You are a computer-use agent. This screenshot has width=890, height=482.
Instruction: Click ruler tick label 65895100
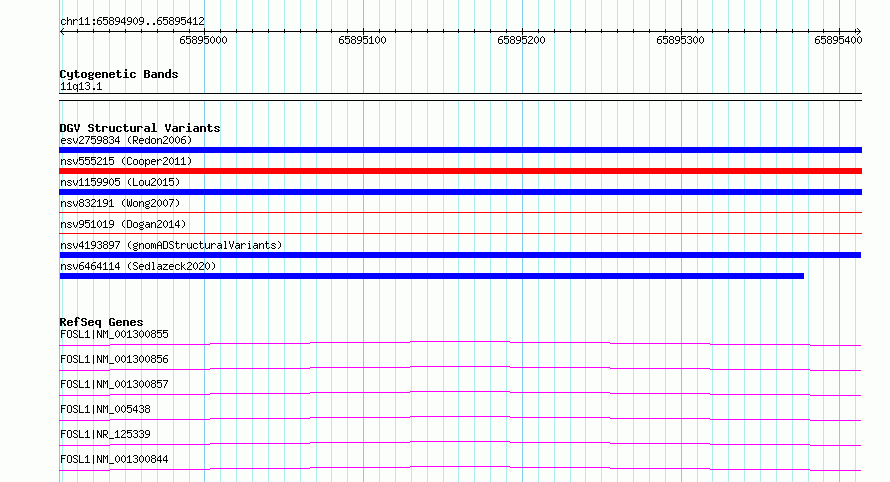(x=362, y=40)
